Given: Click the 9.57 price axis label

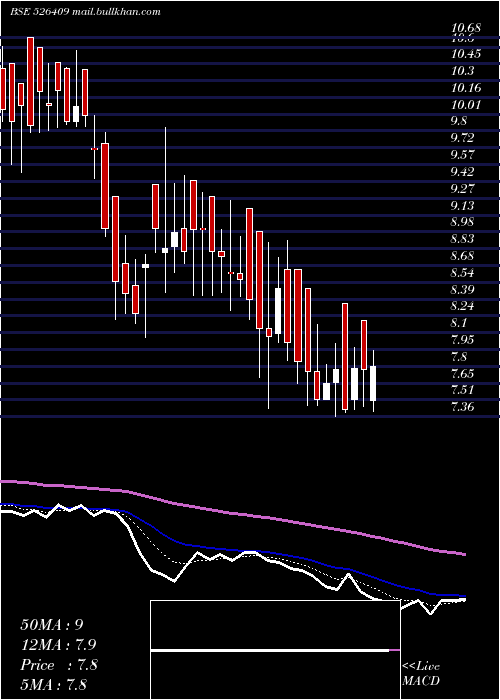Looking at the screenshot, I should coord(462,155).
